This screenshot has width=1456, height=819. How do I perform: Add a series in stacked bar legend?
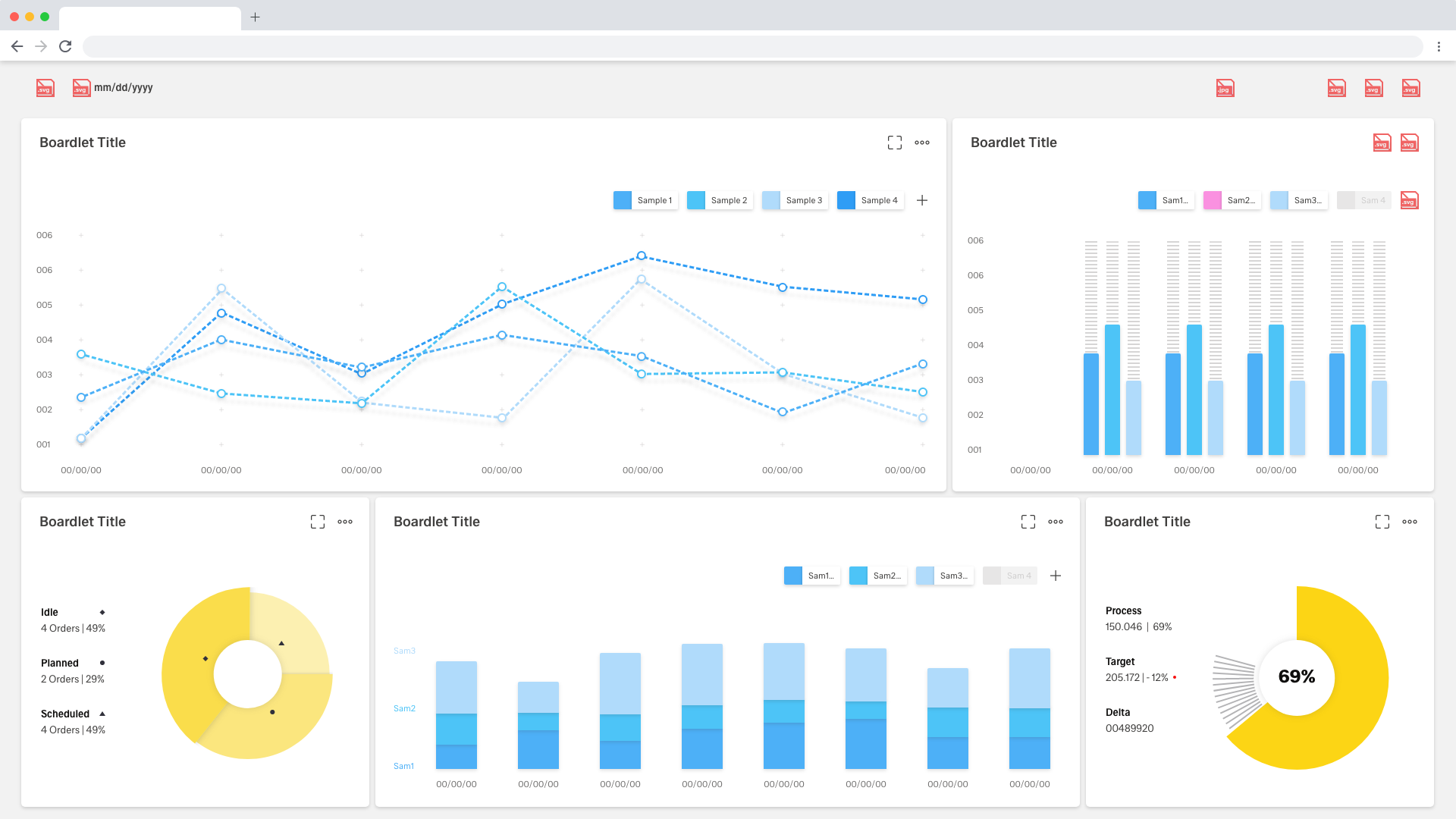[x=1056, y=576]
